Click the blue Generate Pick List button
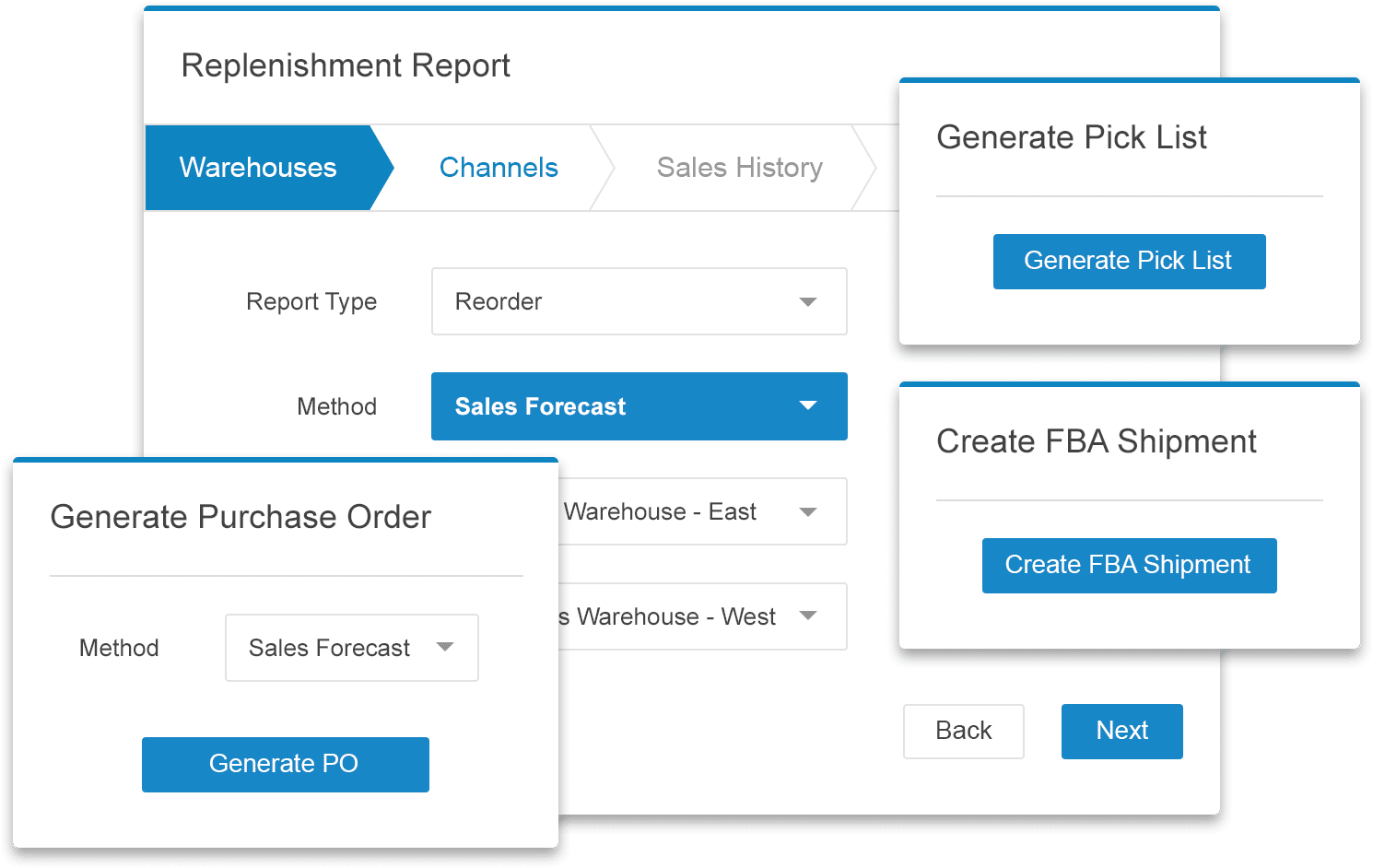1373x868 pixels. [x=1128, y=262]
